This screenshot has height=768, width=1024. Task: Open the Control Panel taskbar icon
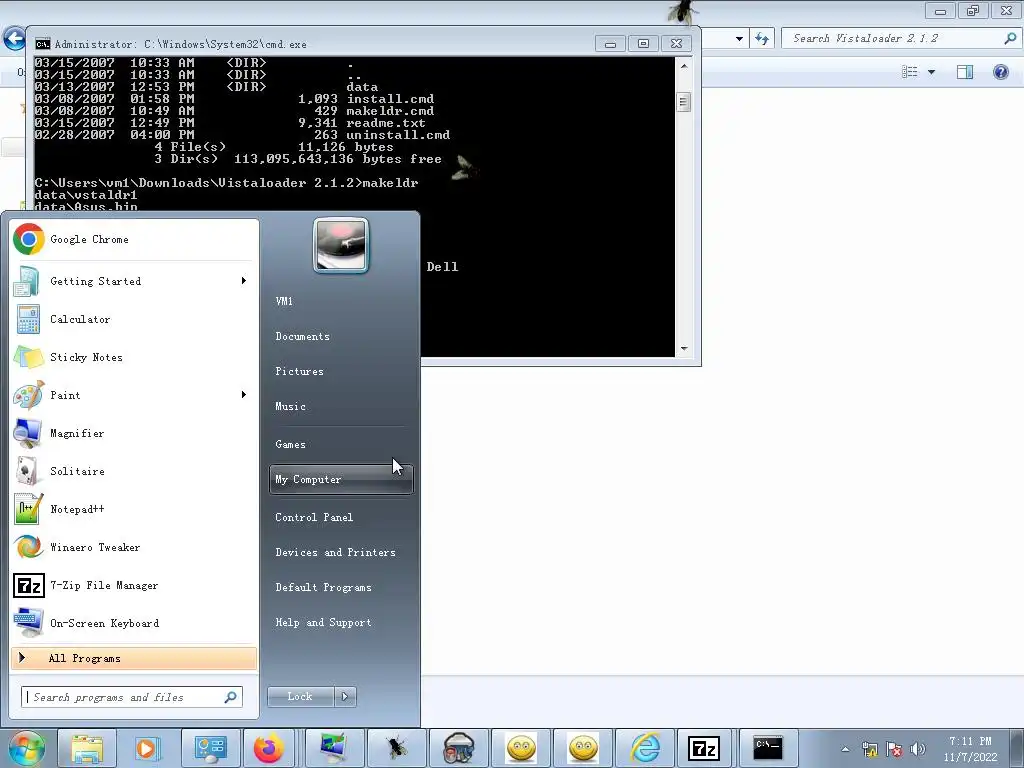[x=210, y=748]
